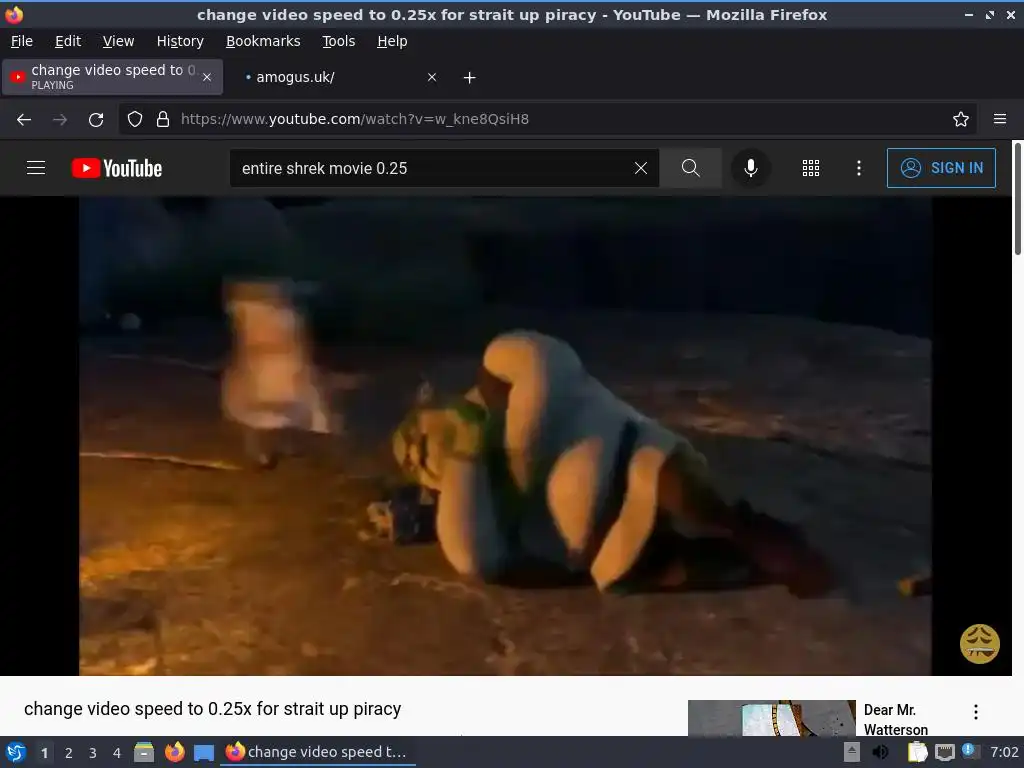The width and height of the screenshot is (1024, 768).
Task: Go back with the browser back arrow
Action: (x=24, y=120)
